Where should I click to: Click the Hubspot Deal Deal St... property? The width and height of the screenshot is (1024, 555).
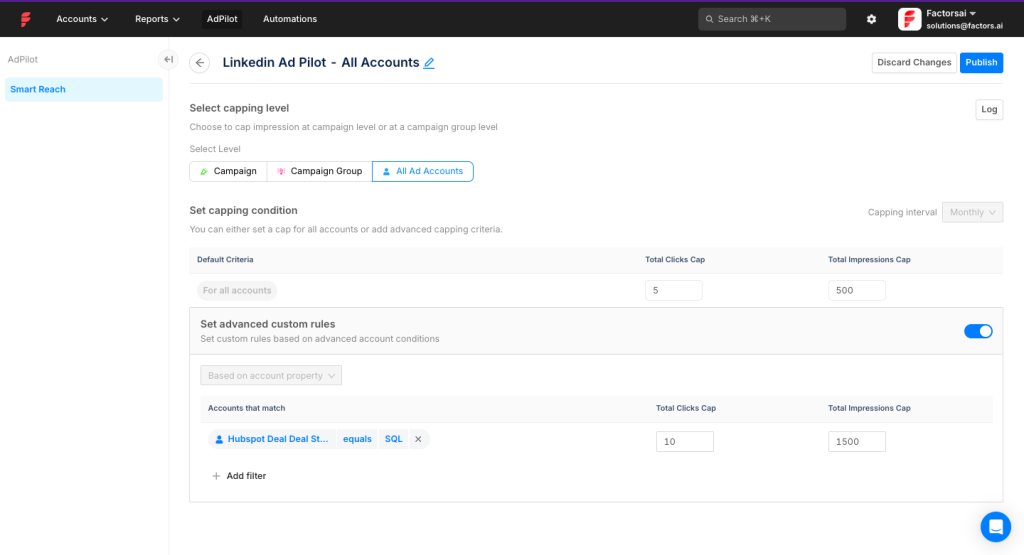[272, 439]
